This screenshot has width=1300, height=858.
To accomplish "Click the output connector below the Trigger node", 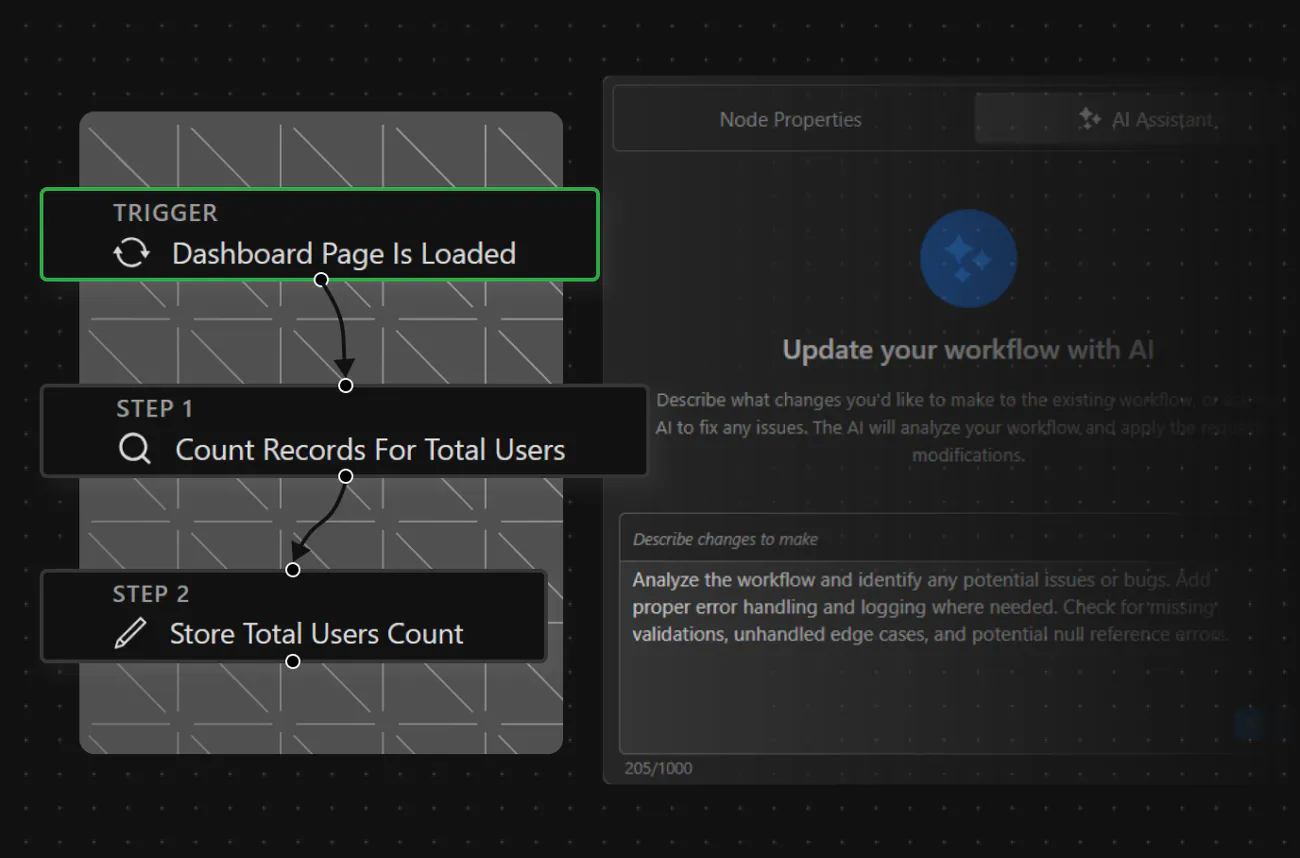I will tap(321, 280).
